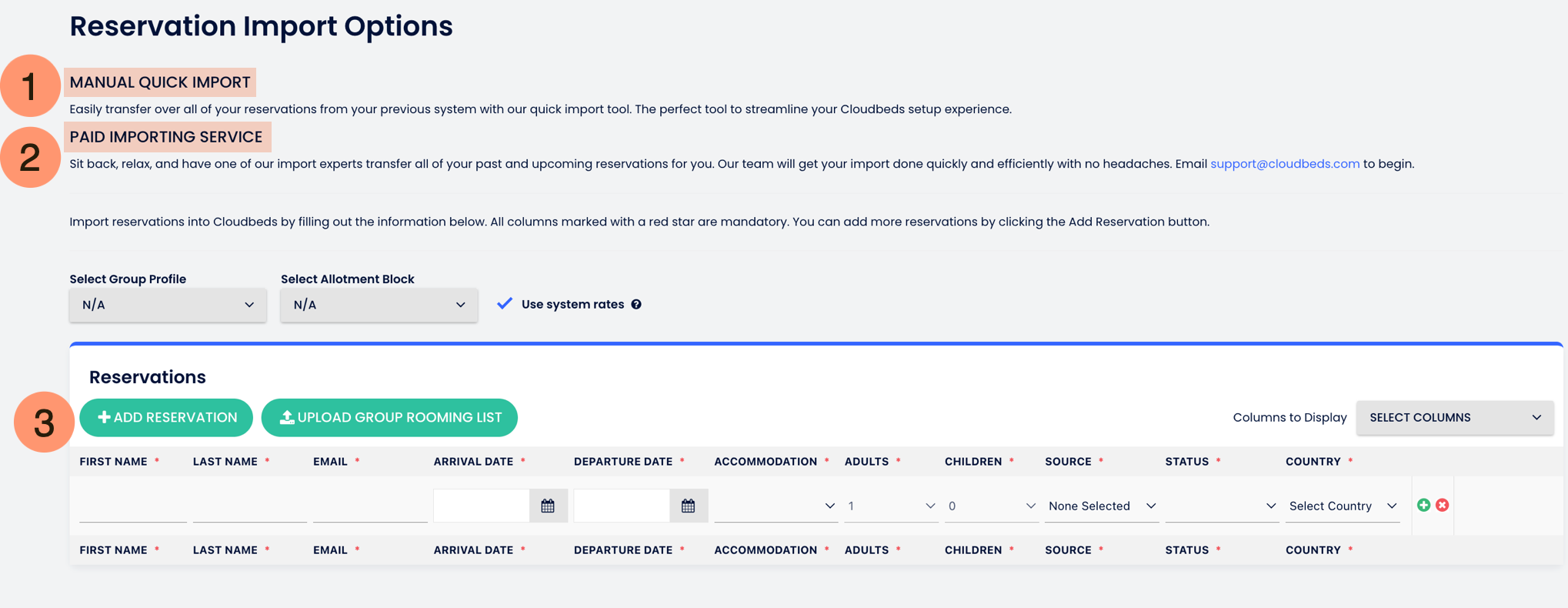1568x608 pixels.
Task: Open the arrival date calendar picker
Action: coord(548,506)
